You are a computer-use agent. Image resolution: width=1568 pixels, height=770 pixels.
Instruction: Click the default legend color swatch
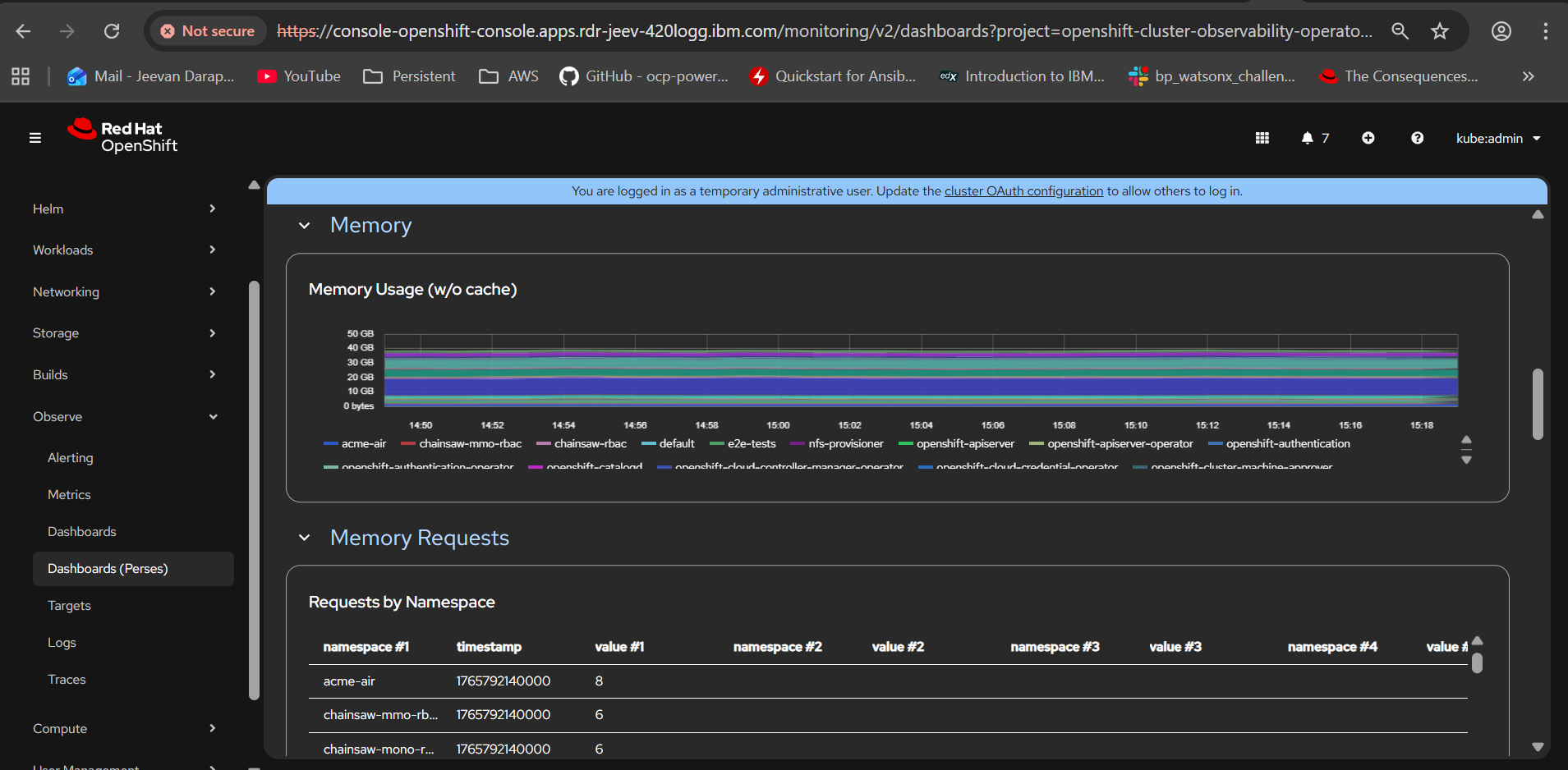click(649, 444)
